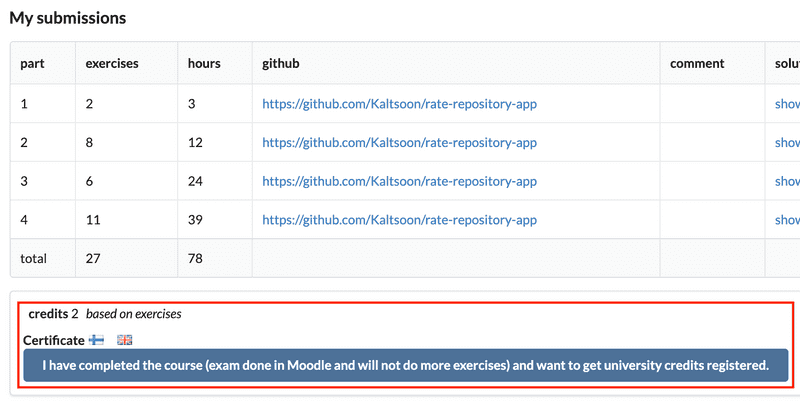Open part 1 GitHub repository link
Viewport: 800px width, 405px height.
click(399, 104)
